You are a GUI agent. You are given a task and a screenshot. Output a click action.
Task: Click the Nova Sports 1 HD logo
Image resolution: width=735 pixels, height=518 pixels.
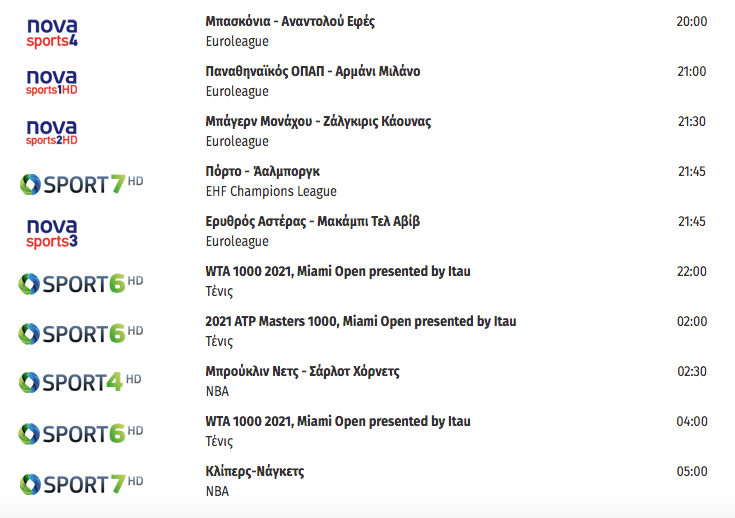[52, 83]
